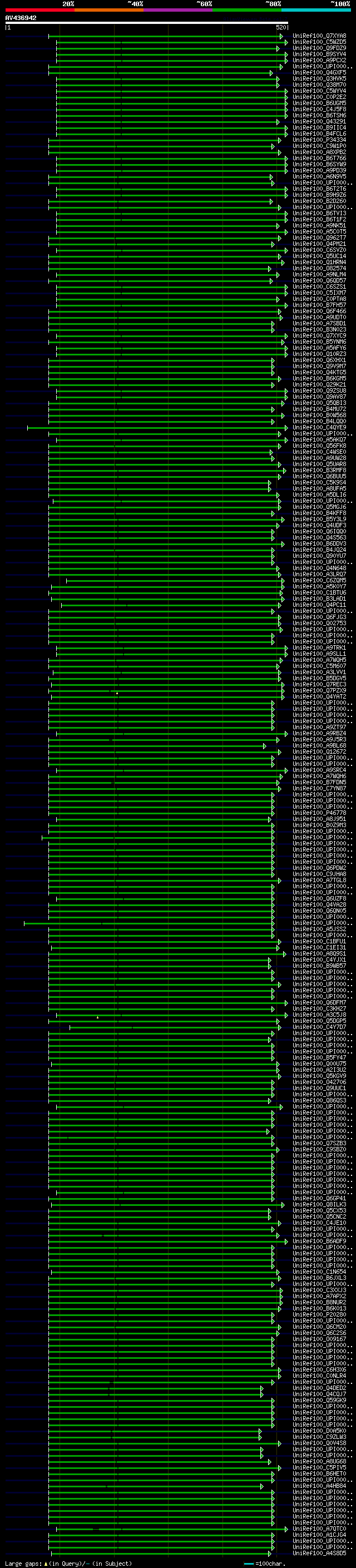This screenshot has height=1568, width=356.
Task: Select hit label UniRef100_C4J5F8
Action: pos(319,110)
